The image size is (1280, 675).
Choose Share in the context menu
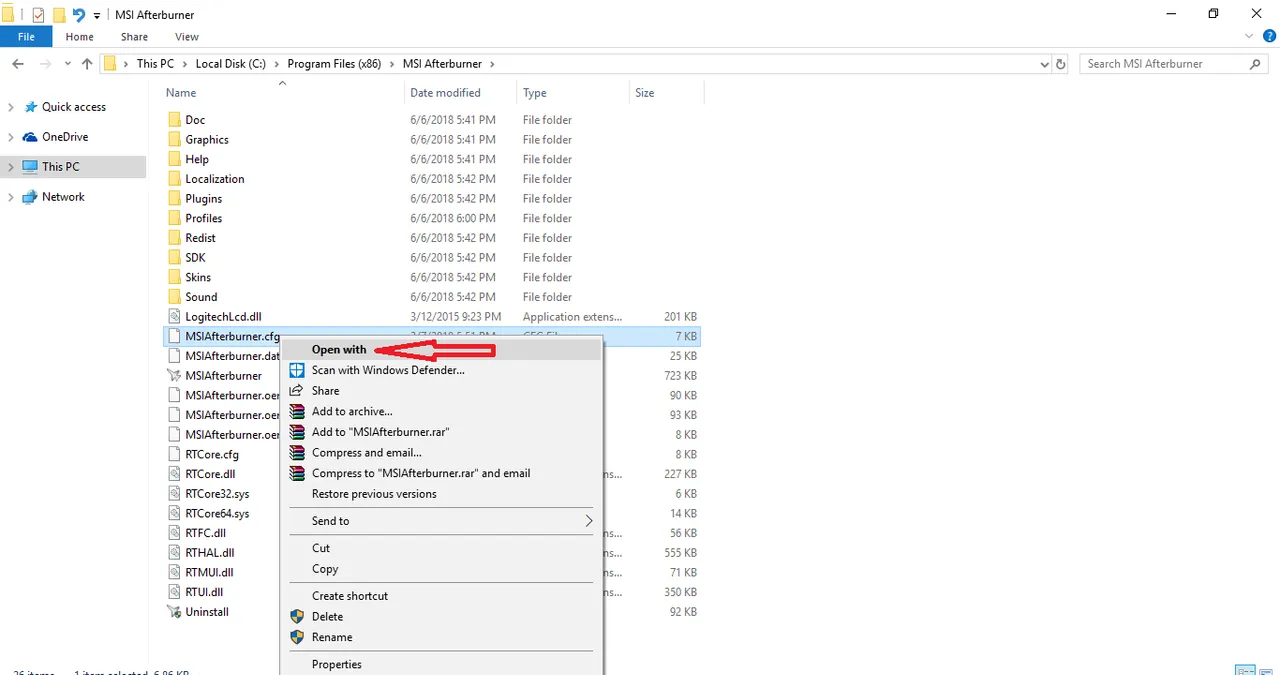pos(442,391)
